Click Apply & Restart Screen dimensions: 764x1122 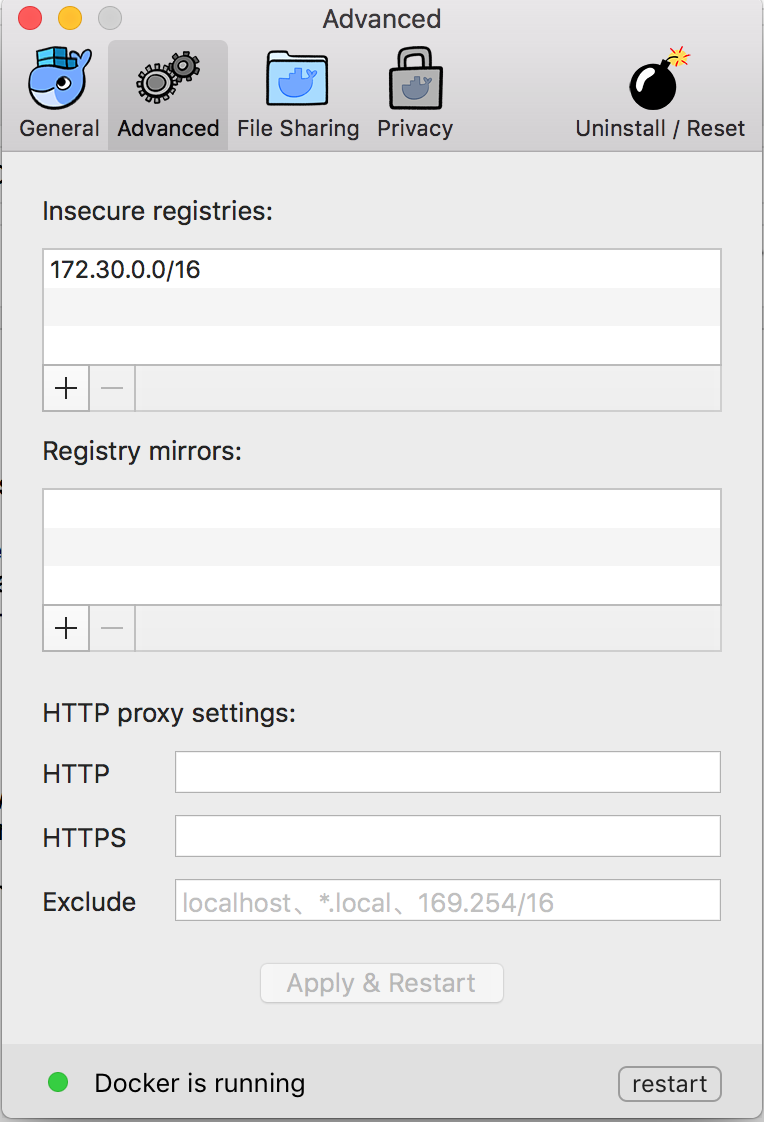(381, 983)
